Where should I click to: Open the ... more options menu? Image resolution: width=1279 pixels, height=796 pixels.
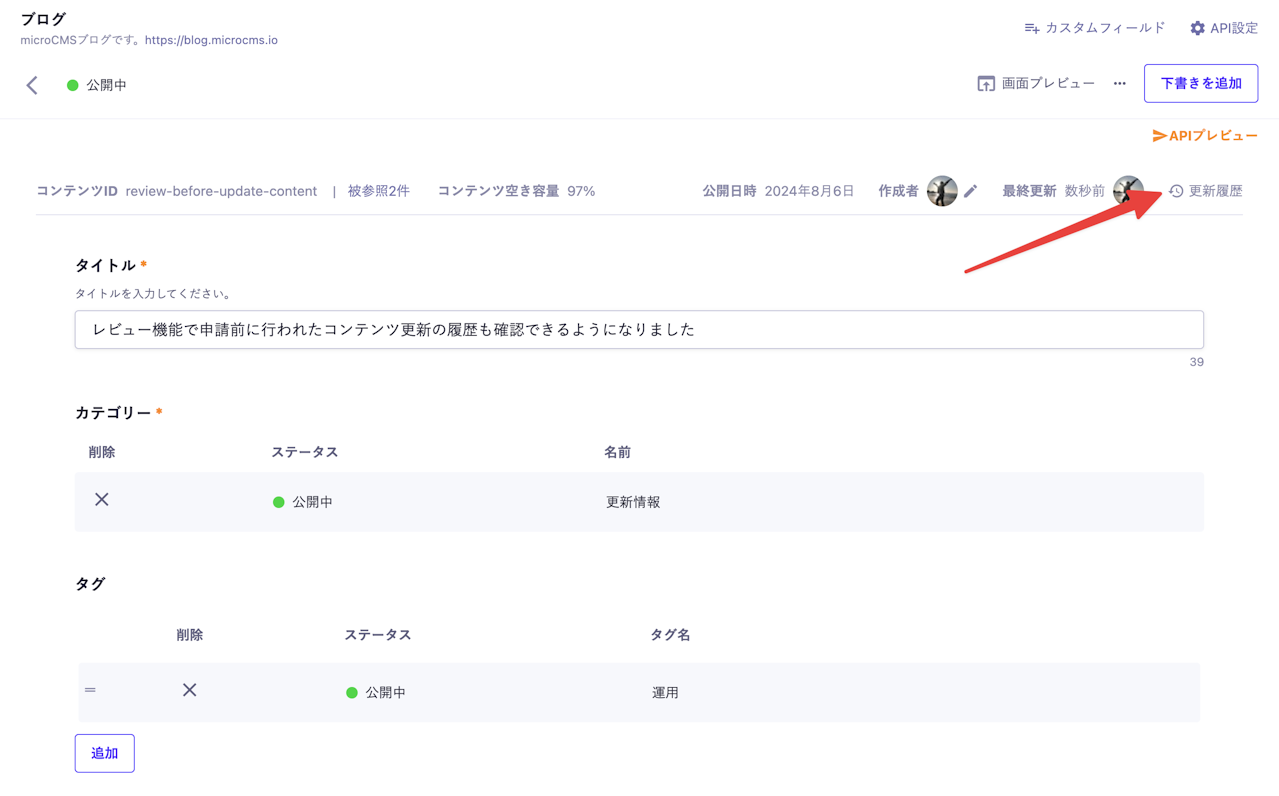click(1118, 84)
